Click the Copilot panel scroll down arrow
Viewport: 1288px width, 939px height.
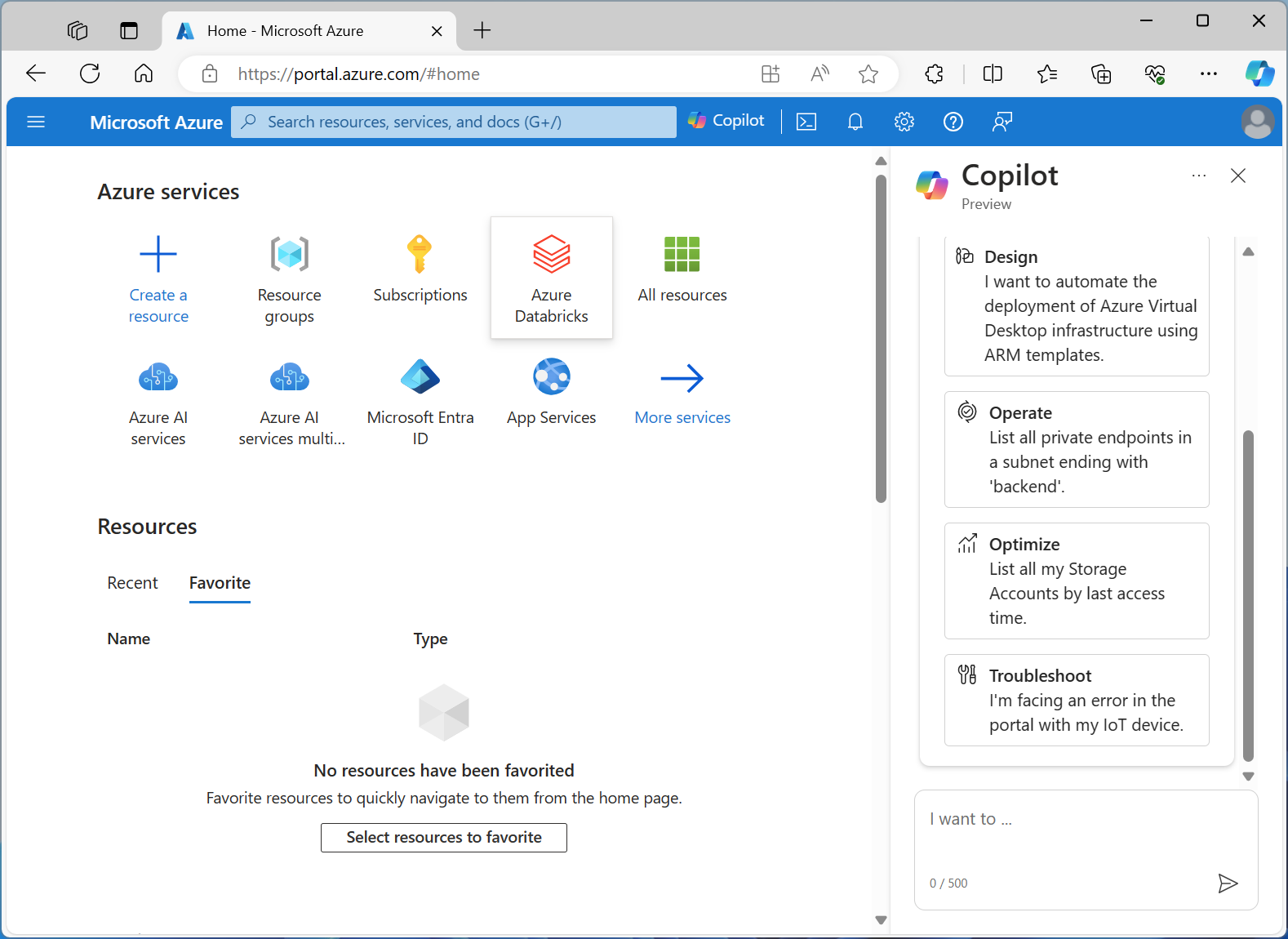1248,777
